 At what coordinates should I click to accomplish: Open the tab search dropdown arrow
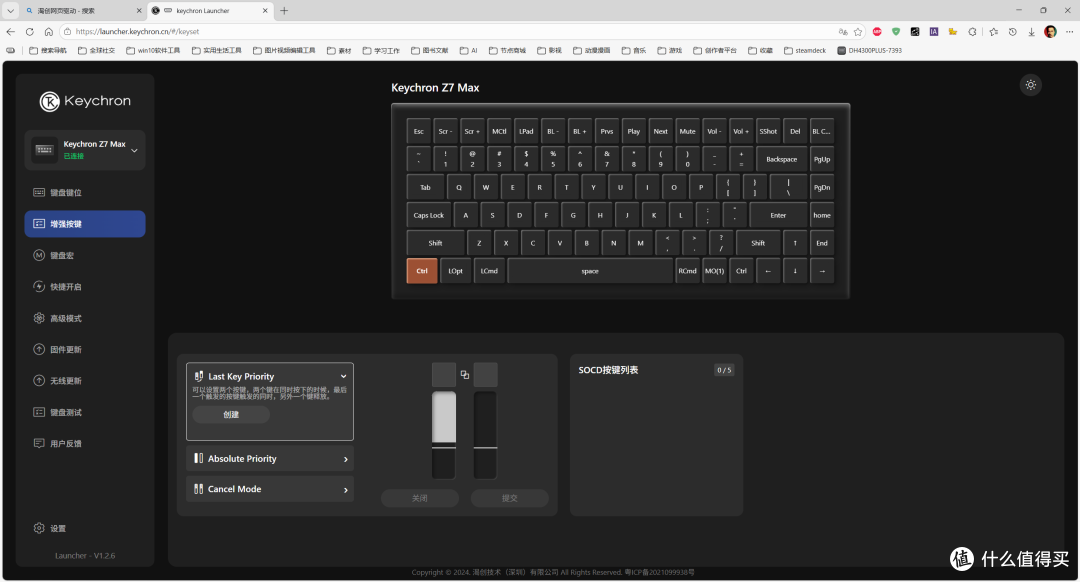tap(10, 10)
